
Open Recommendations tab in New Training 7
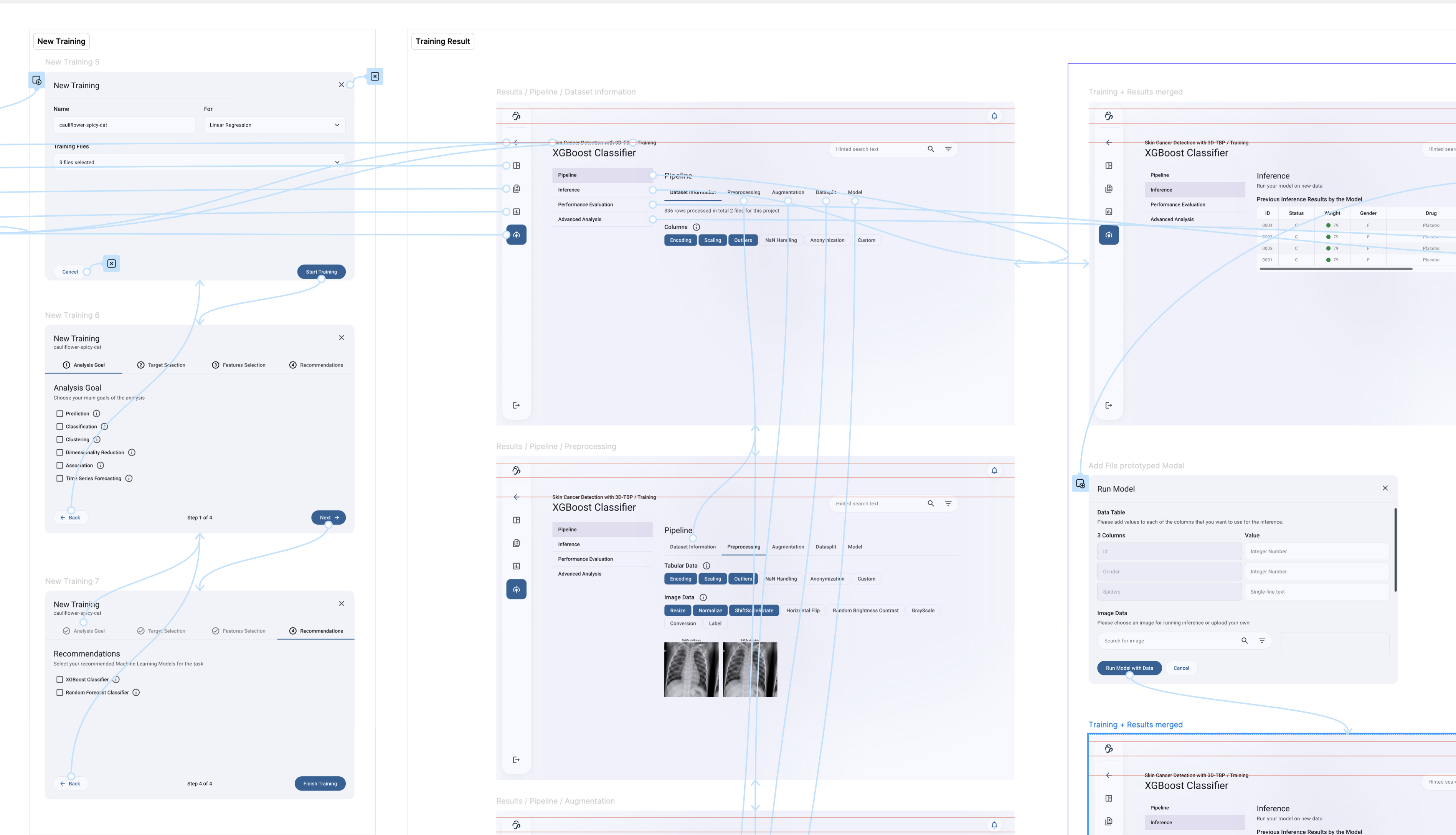pyautogui.click(x=316, y=631)
